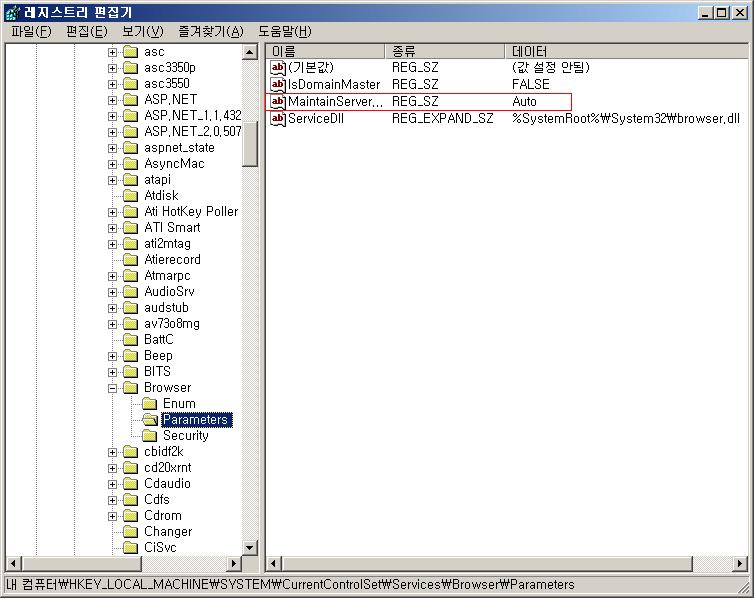The width and height of the screenshot is (754, 598).
Task: Click the %SystemRoot%\System32\browser.dll data
Action: [626, 118]
